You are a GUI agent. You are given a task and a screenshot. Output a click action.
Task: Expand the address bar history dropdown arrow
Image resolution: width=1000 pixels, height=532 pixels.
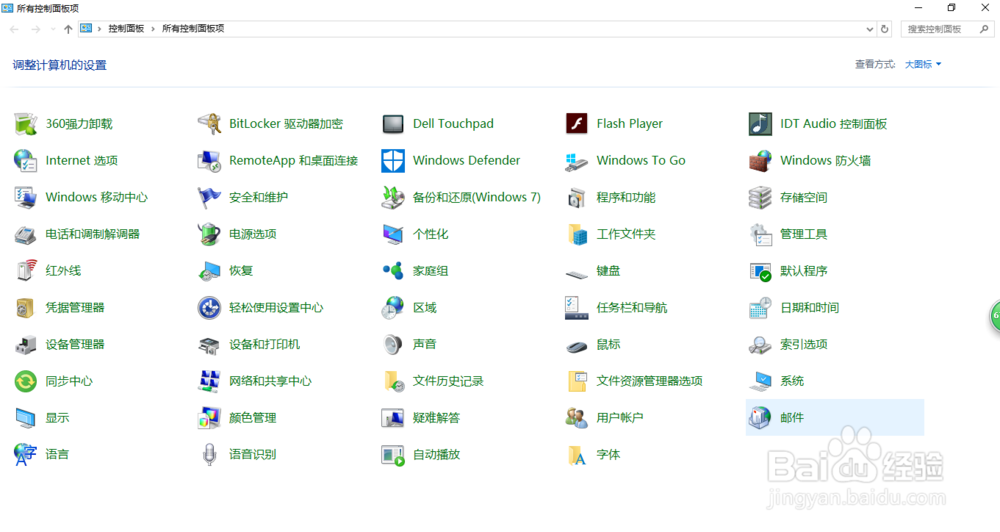[x=869, y=29]
